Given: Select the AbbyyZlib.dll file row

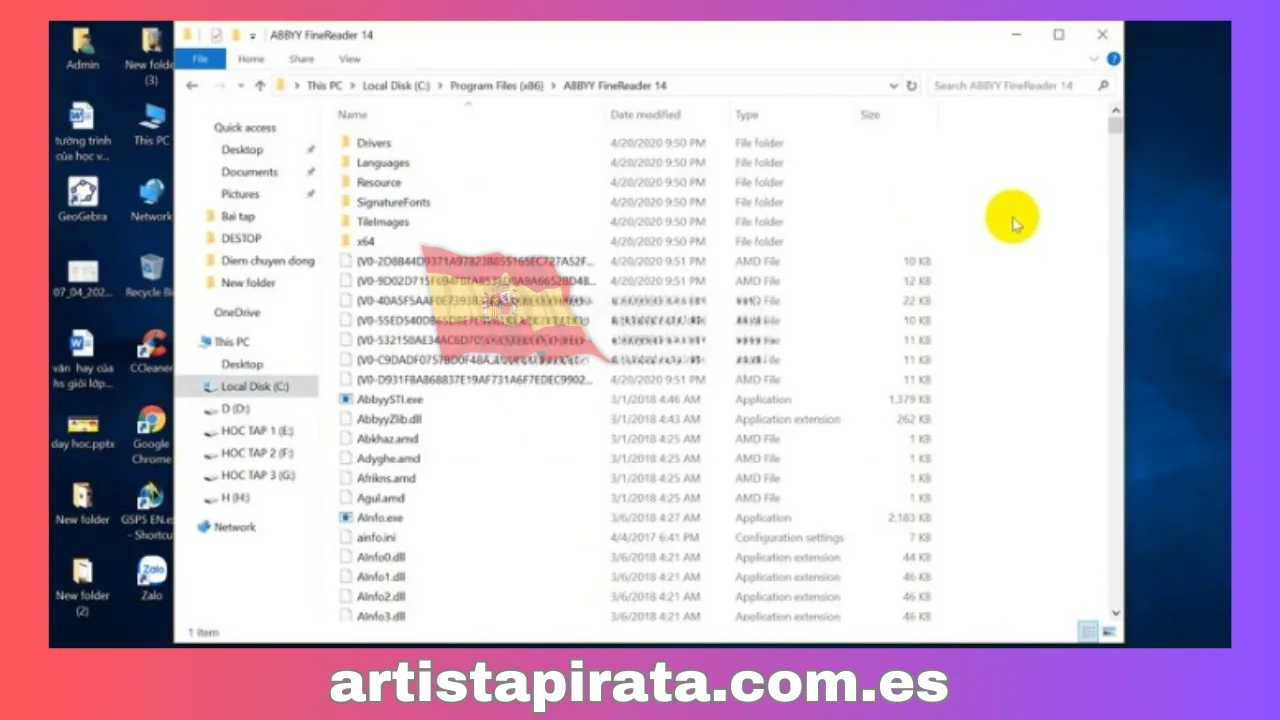Looking at the screenshot, I should coord(389,419).
